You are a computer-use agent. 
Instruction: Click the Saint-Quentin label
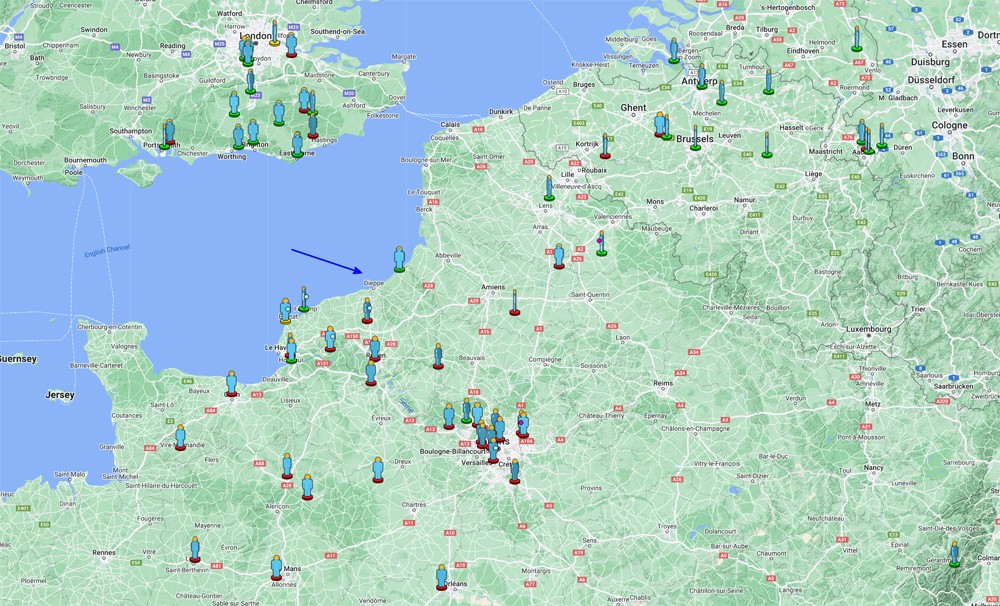pos(590,295)
